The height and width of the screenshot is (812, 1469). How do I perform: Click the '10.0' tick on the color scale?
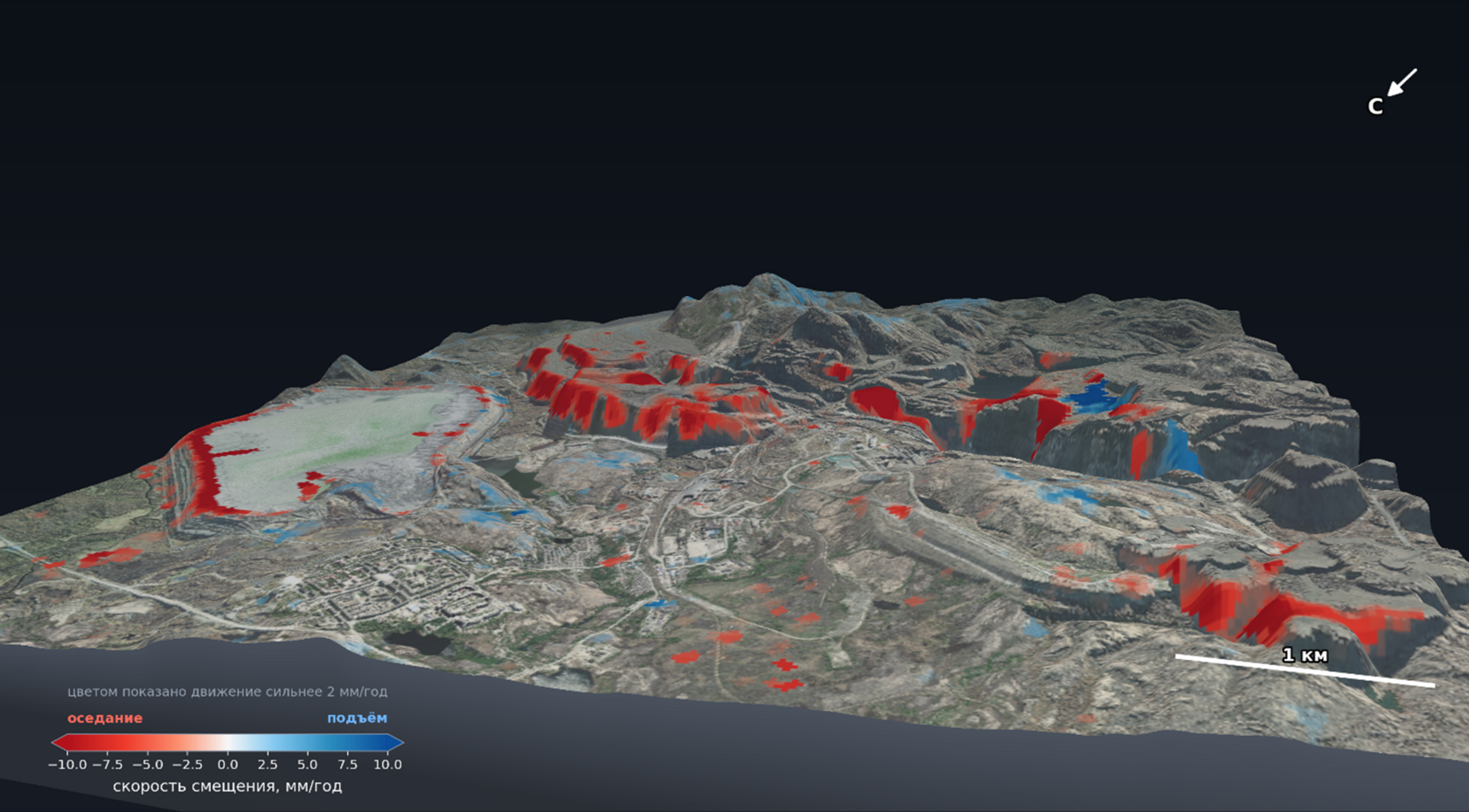point(387,764)
